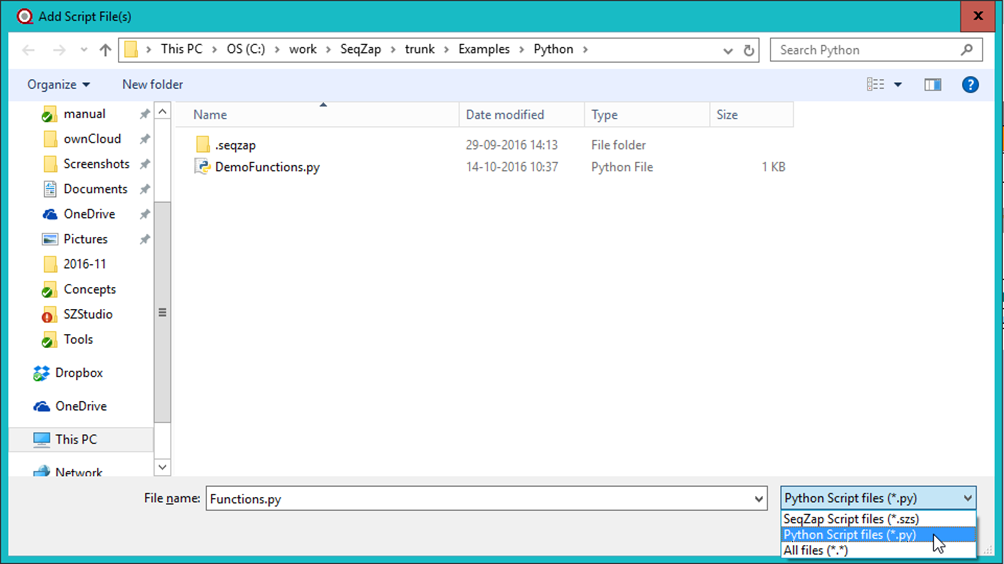Screen dimensions: 1004x564
Task: Expand File name history dropdown
Action: (x=758, y=499)
